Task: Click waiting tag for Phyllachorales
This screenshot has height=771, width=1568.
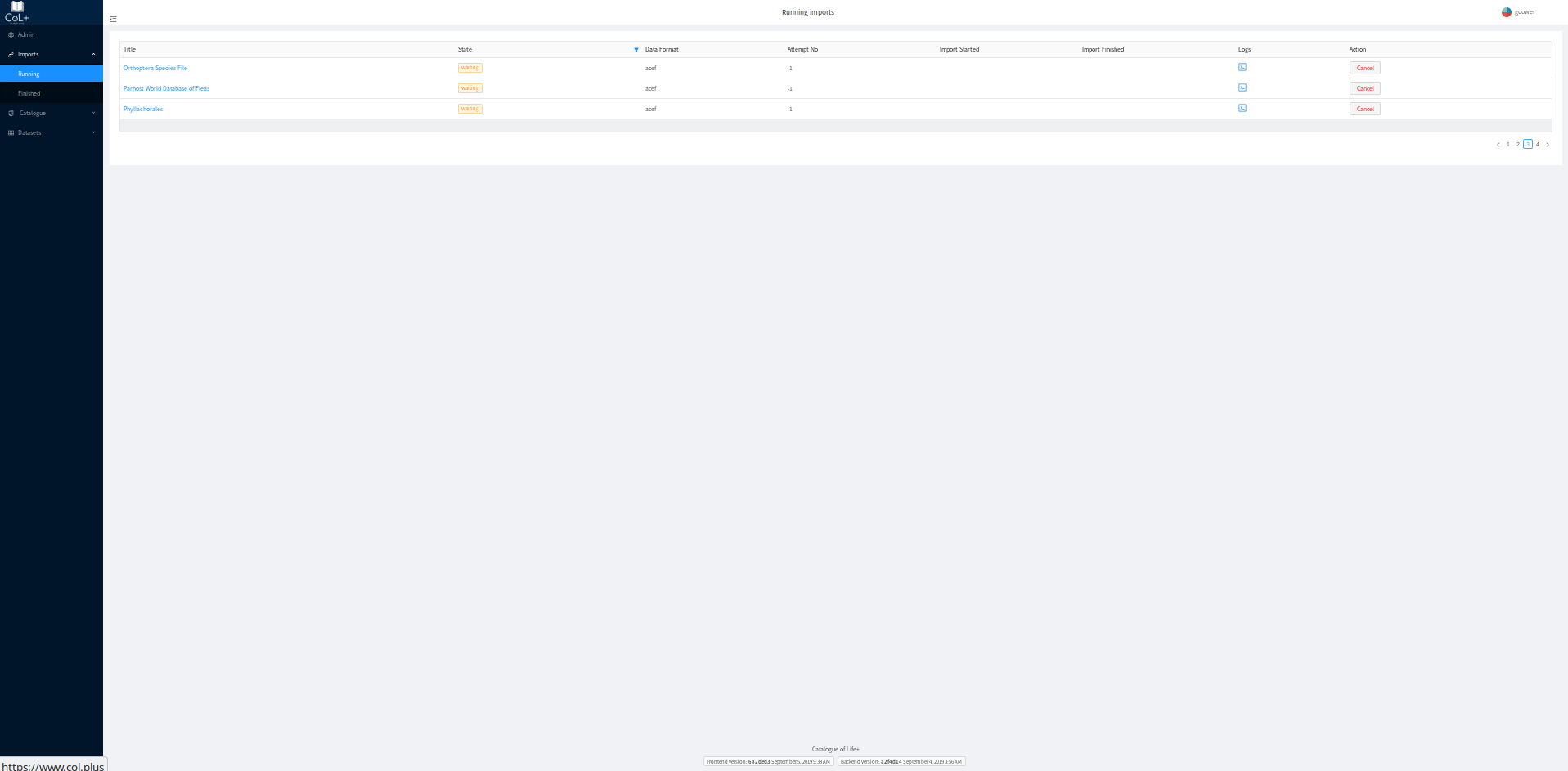Action: (x=470, y=109)
